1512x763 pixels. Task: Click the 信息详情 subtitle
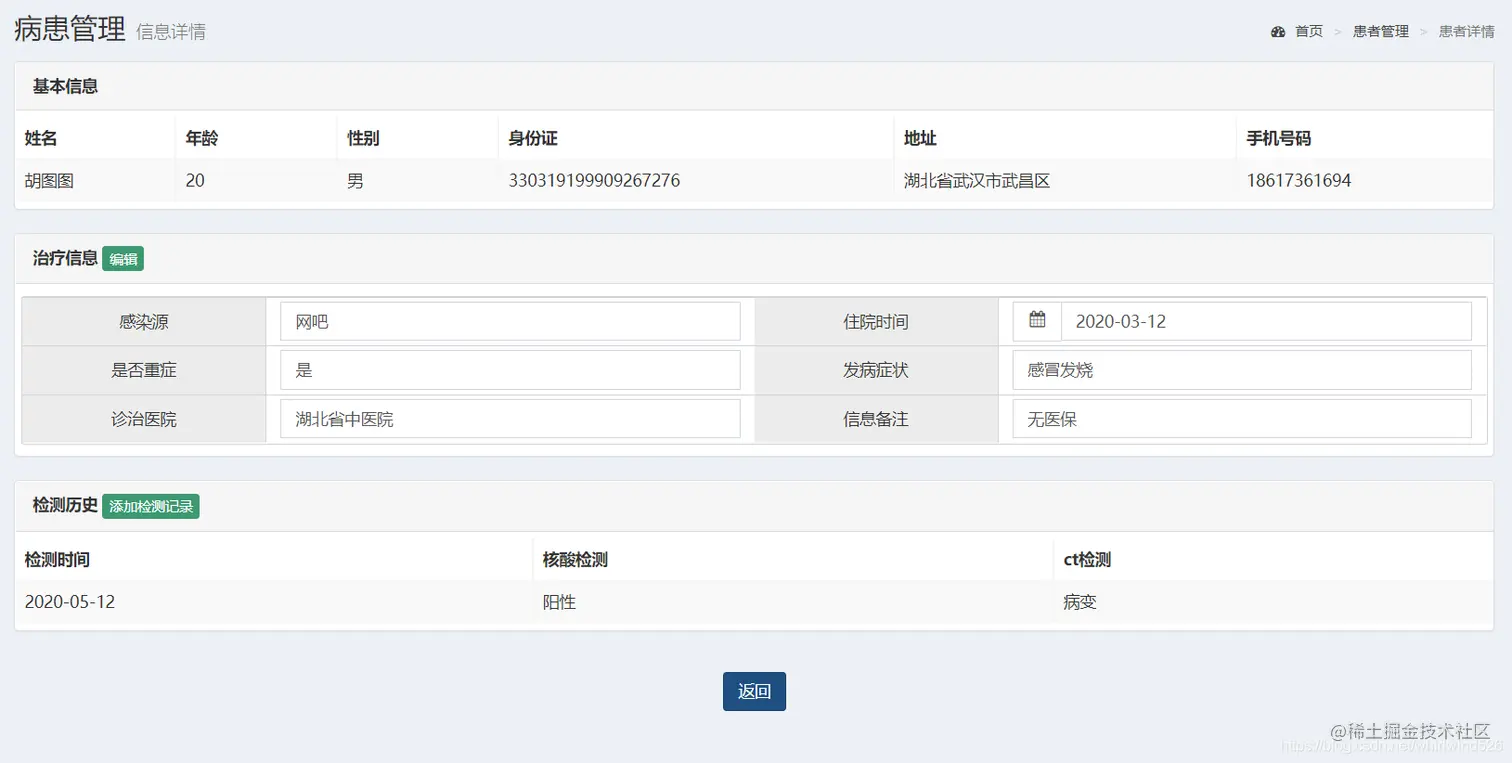171,32
